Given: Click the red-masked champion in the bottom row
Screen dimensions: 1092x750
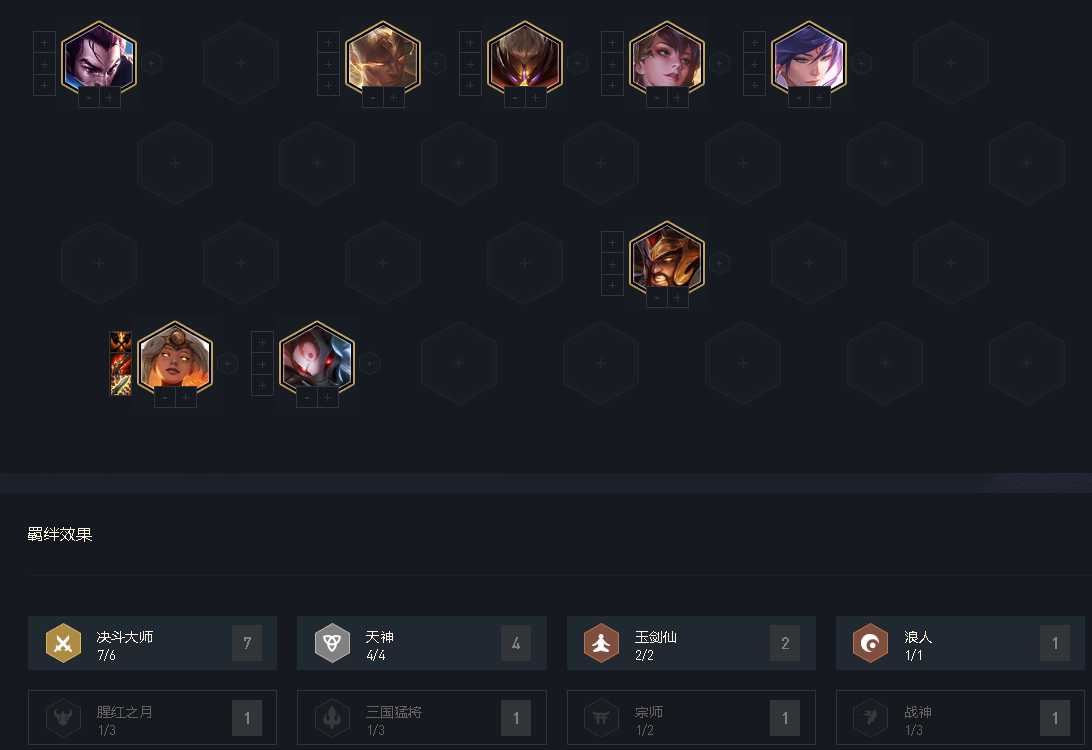Looking at the screenshot, I should pyautogui.click(x=317, y=358).
